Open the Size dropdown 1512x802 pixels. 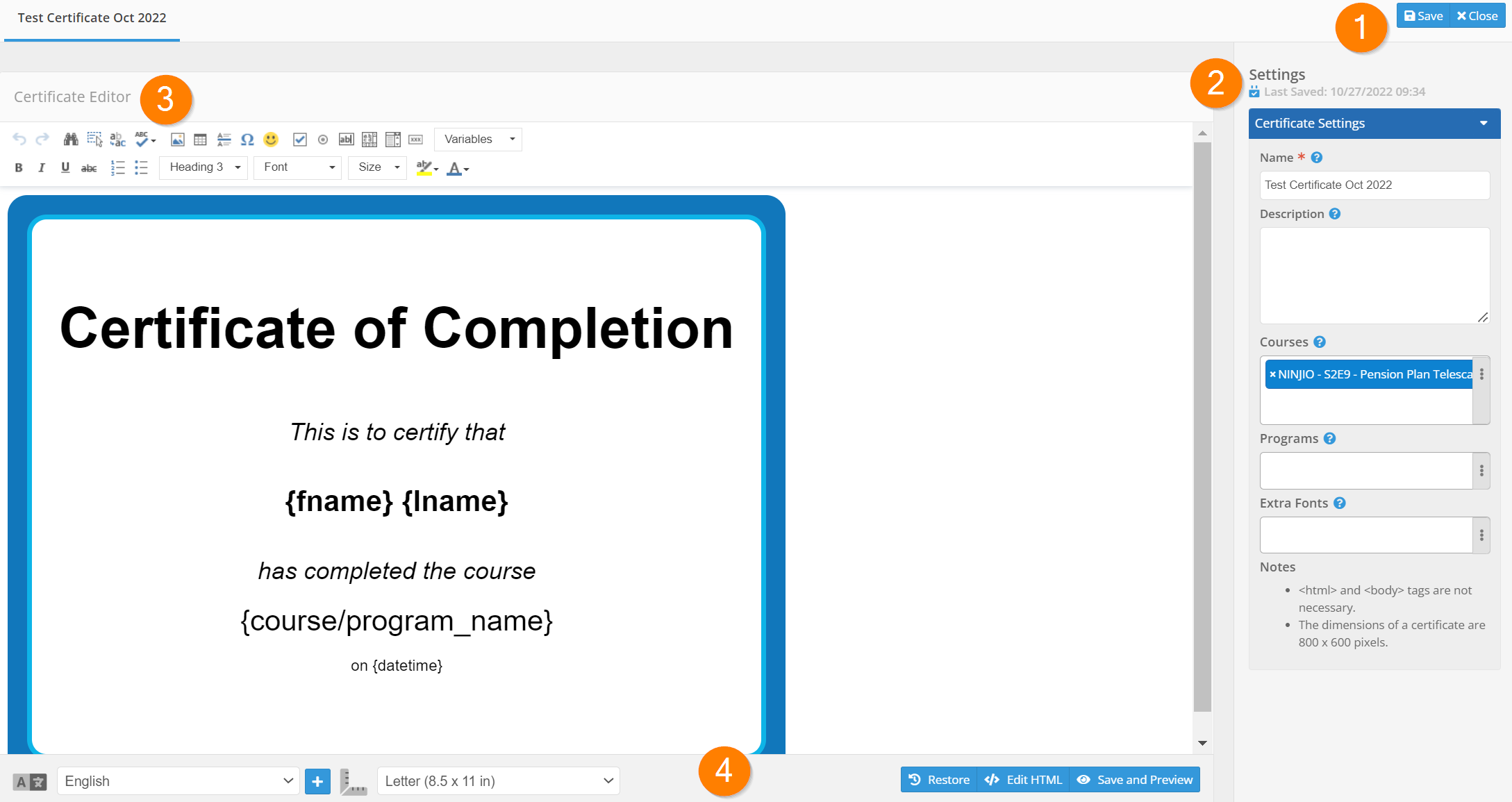(x=377, y=167)
